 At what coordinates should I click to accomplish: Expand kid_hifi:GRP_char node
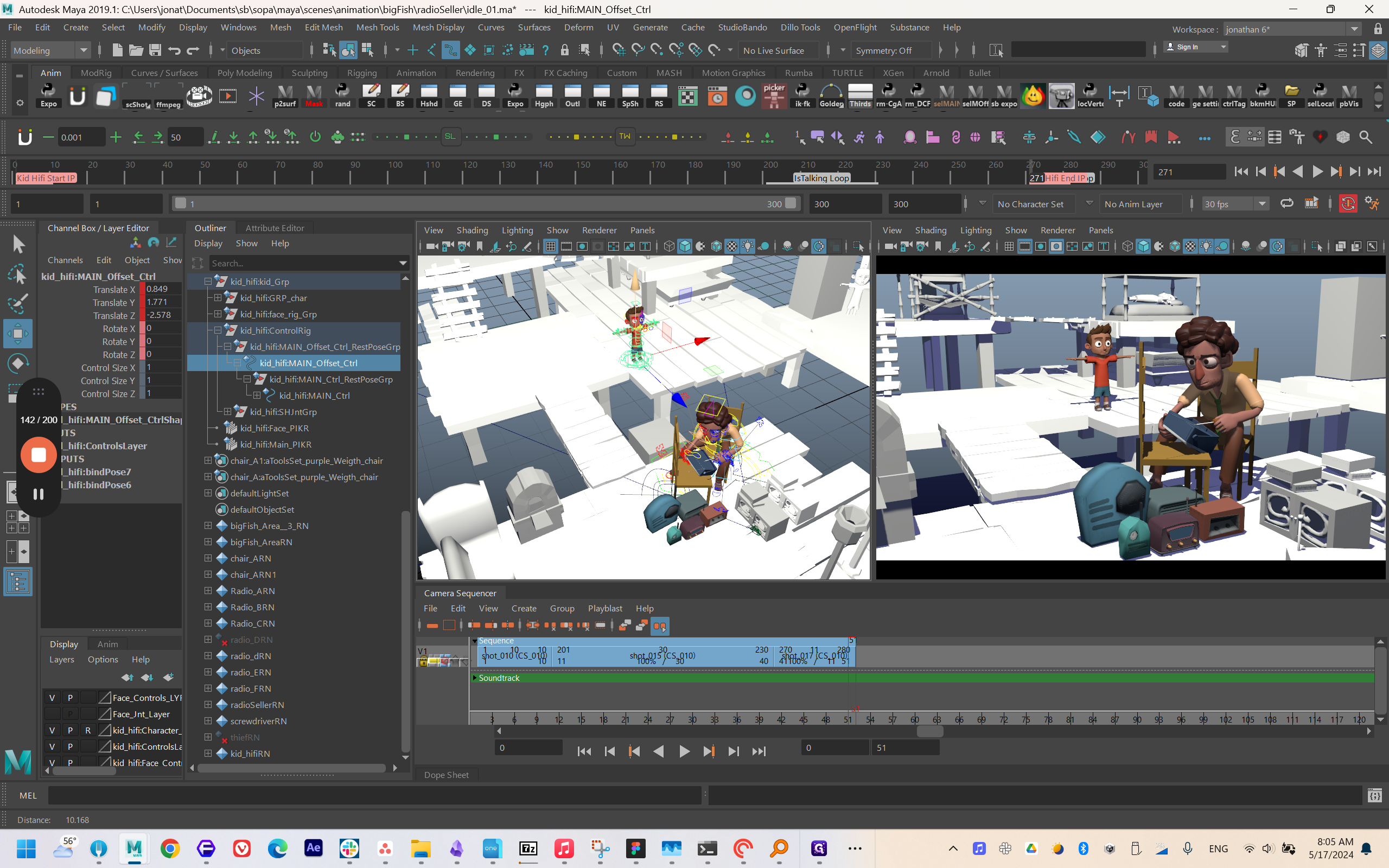pos(218,297)
